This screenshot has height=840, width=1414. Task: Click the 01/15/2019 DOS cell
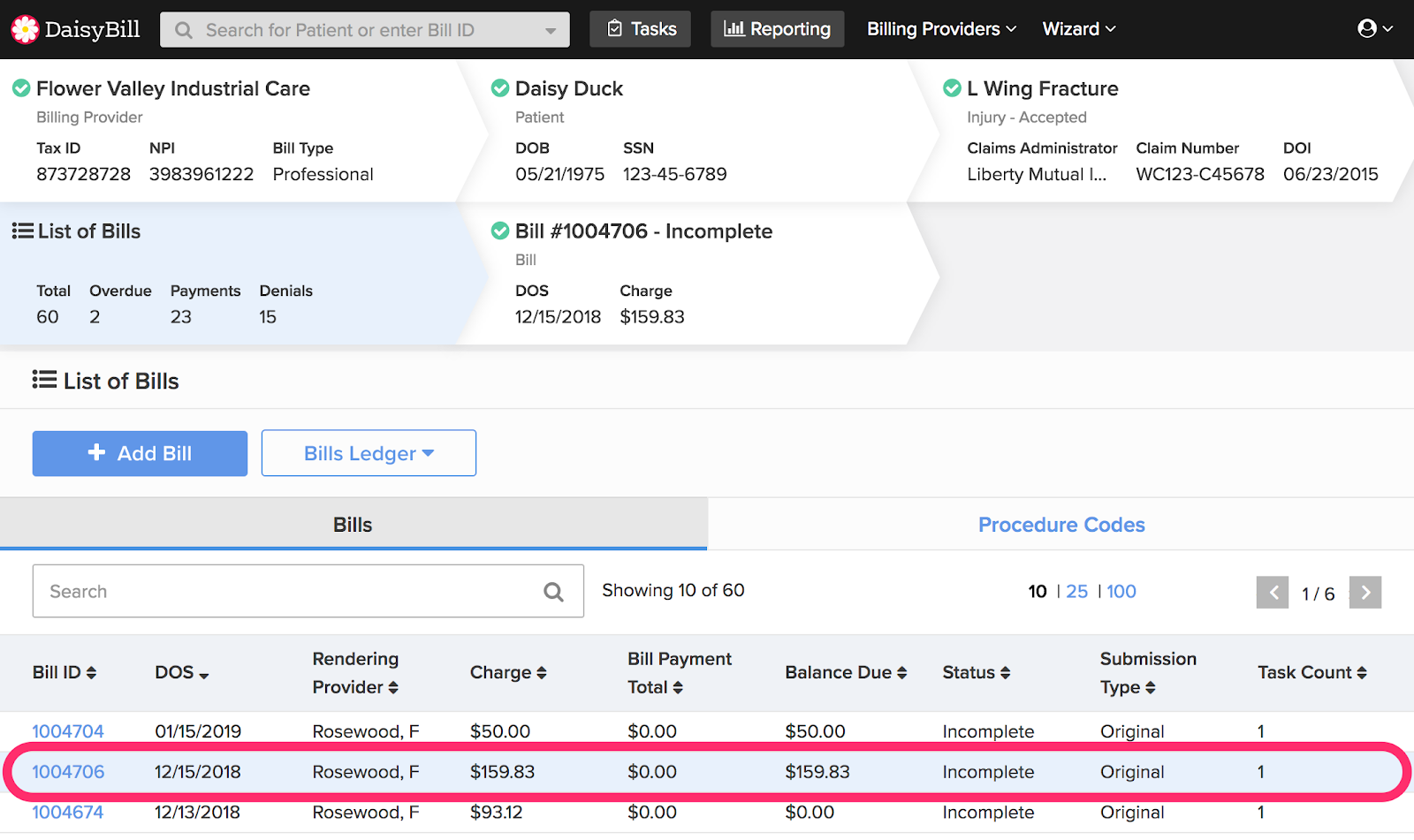198,731
